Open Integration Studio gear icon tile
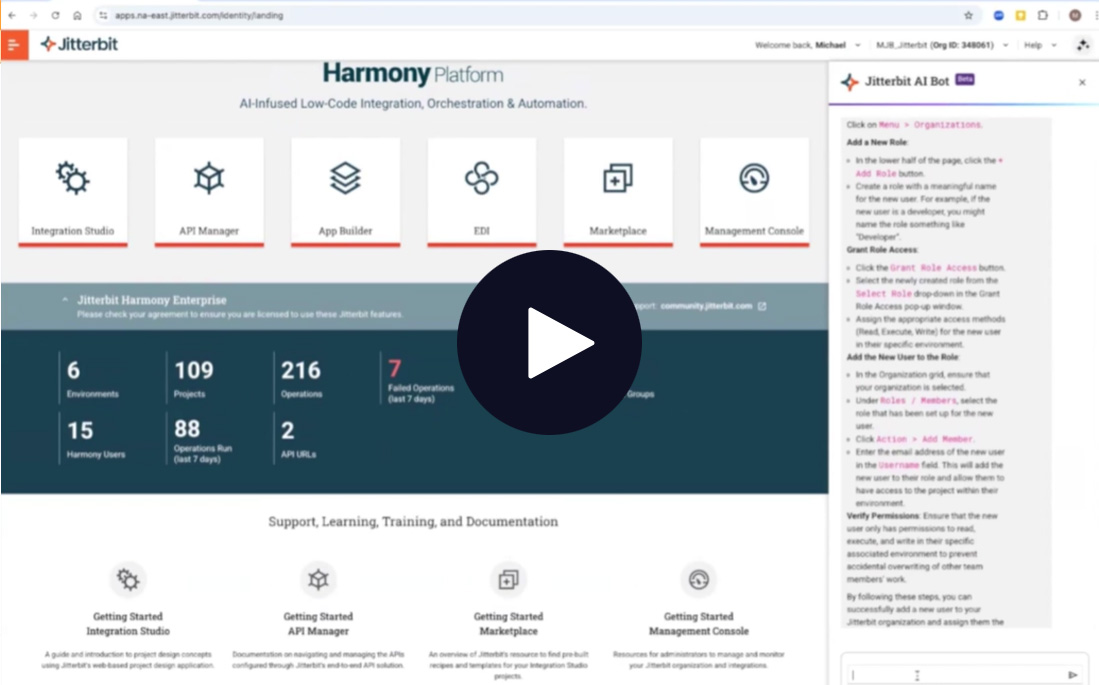This screenshot has height=685, width=1099. tap(72, 178)
